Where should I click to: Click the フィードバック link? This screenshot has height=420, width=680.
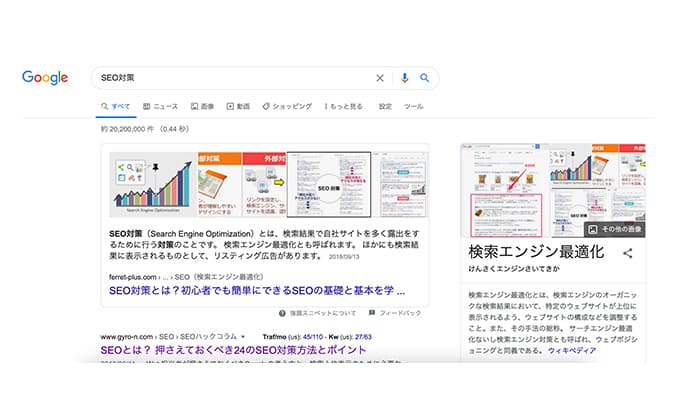click(x=400, y=313)
